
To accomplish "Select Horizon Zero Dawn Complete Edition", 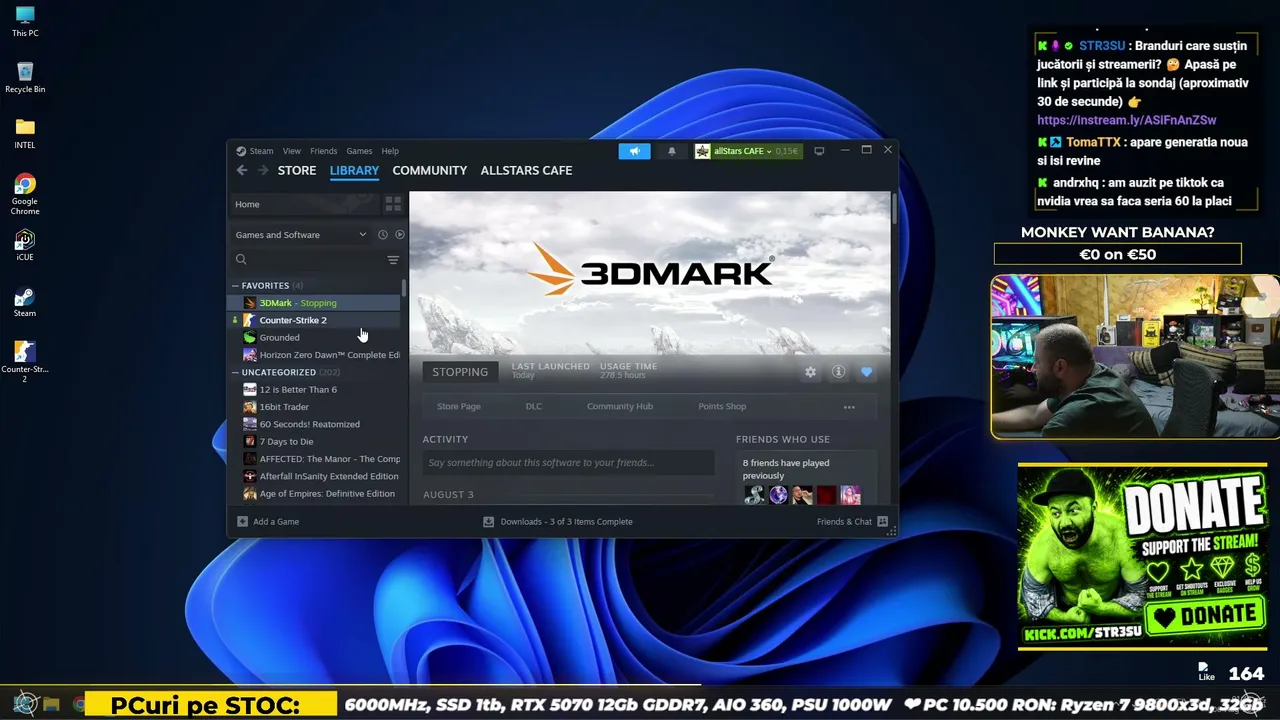I will coord(316,355).
